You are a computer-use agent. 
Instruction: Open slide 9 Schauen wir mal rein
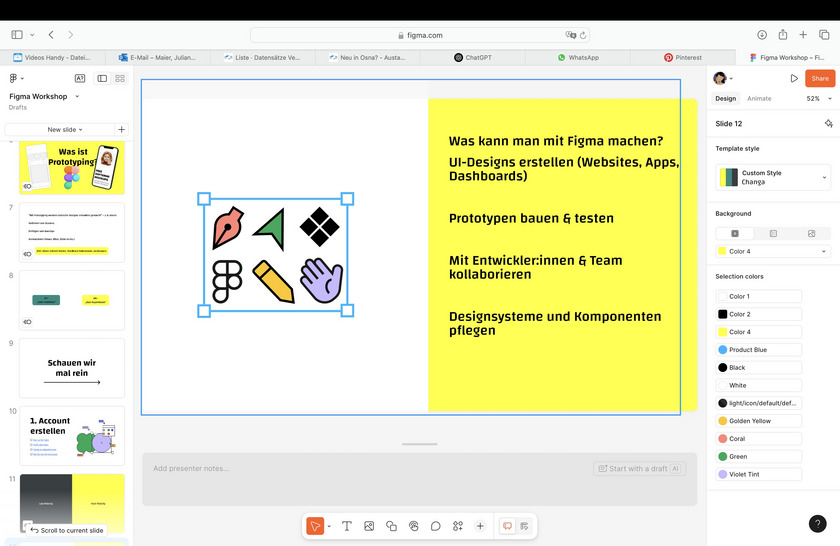(72, 368)
